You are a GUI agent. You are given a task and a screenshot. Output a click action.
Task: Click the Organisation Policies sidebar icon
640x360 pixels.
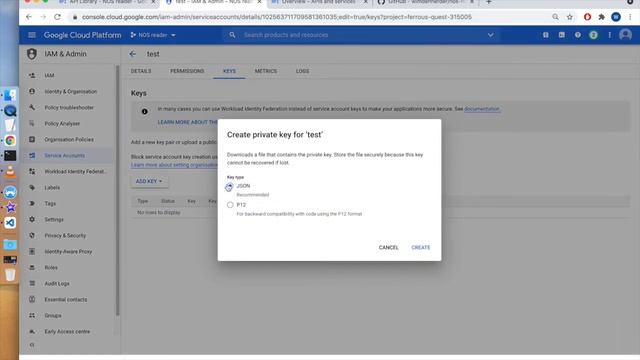click(32, 139)
